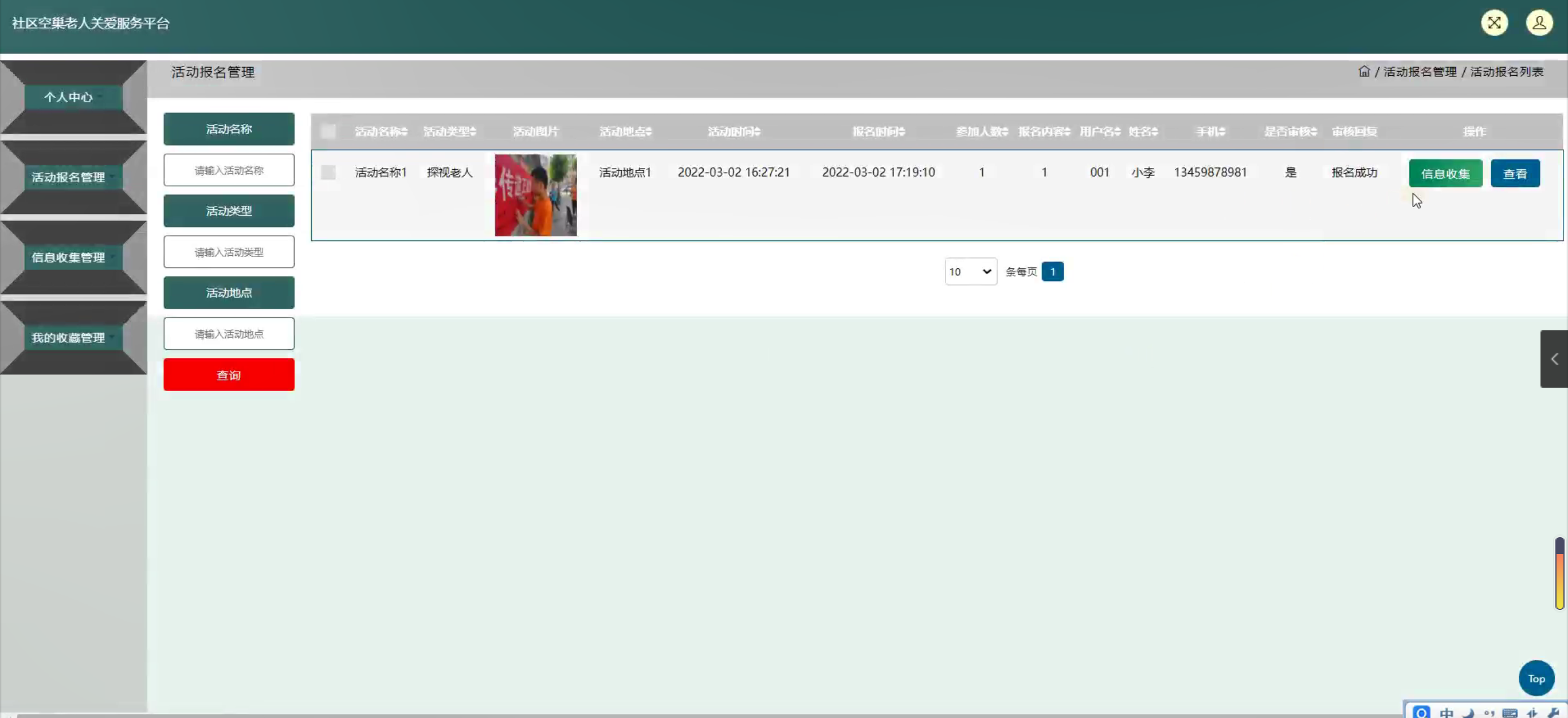The height and width of the screenshot is (718, 1568).
Task: Click the Top scroll-to-top round button
Action: point(1536,678)
